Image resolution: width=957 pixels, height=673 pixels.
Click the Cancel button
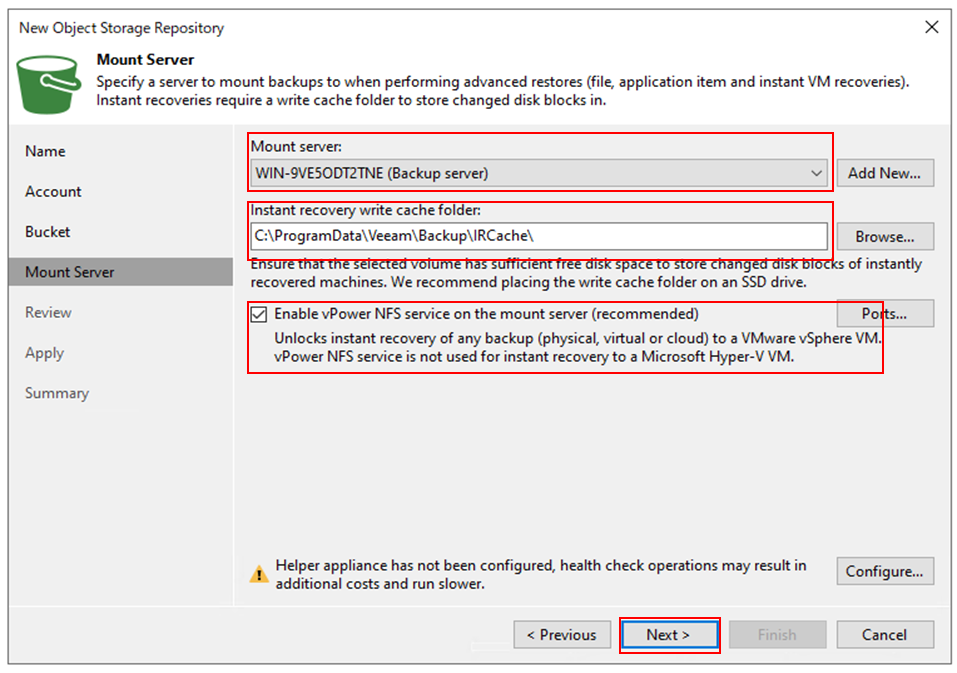tap(884, 635)
